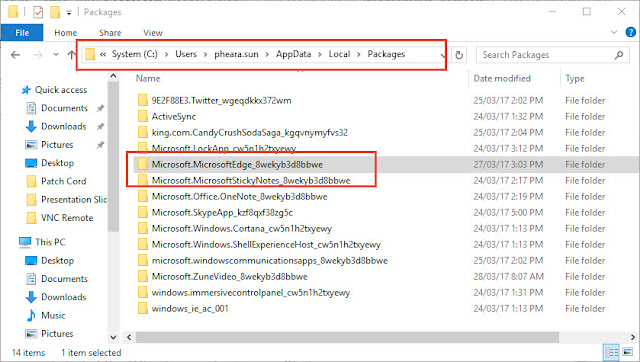
Task: Open Customize Quick Access Toolbar dropdown
Action: 69,13
